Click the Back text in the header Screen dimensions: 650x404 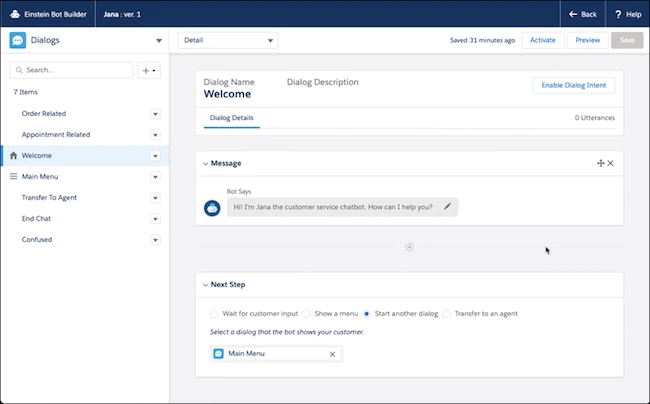point(589,15)
